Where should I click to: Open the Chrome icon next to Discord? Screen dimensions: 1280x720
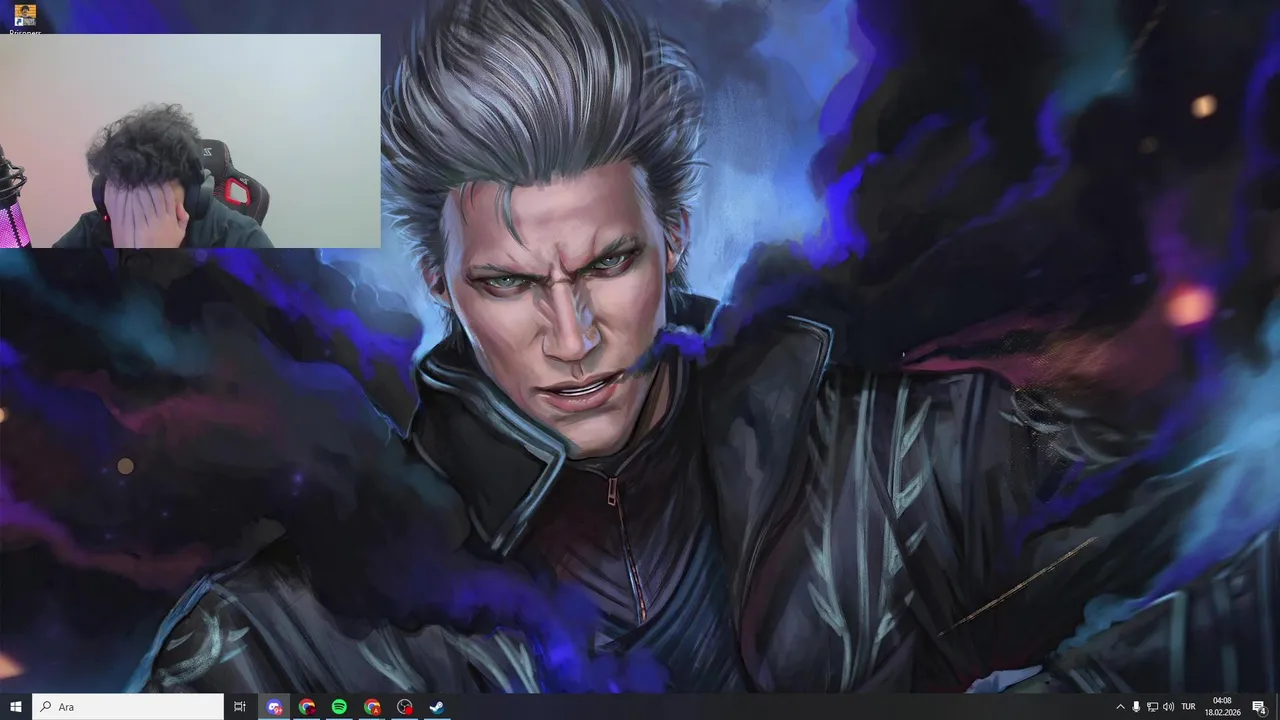click(307, 707)
